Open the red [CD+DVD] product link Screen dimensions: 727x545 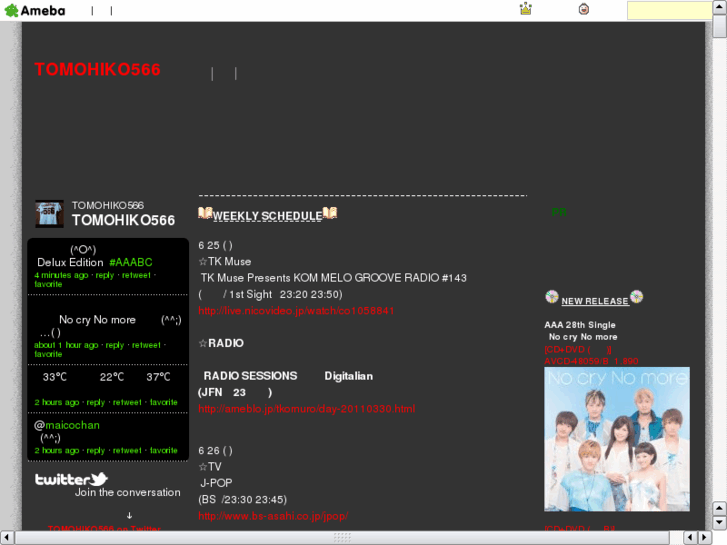point(578,349)
